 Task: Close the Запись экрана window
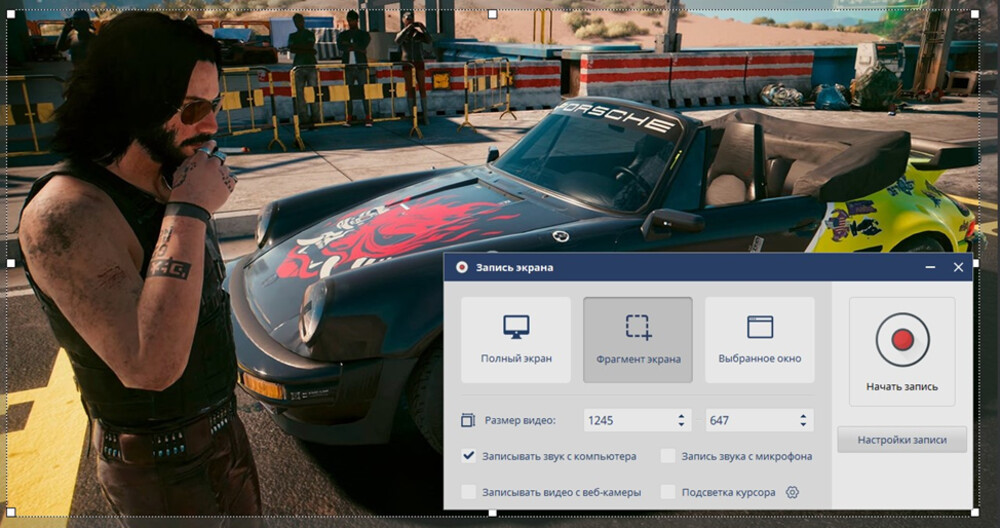pyautogui.click(x=959, y=267)
